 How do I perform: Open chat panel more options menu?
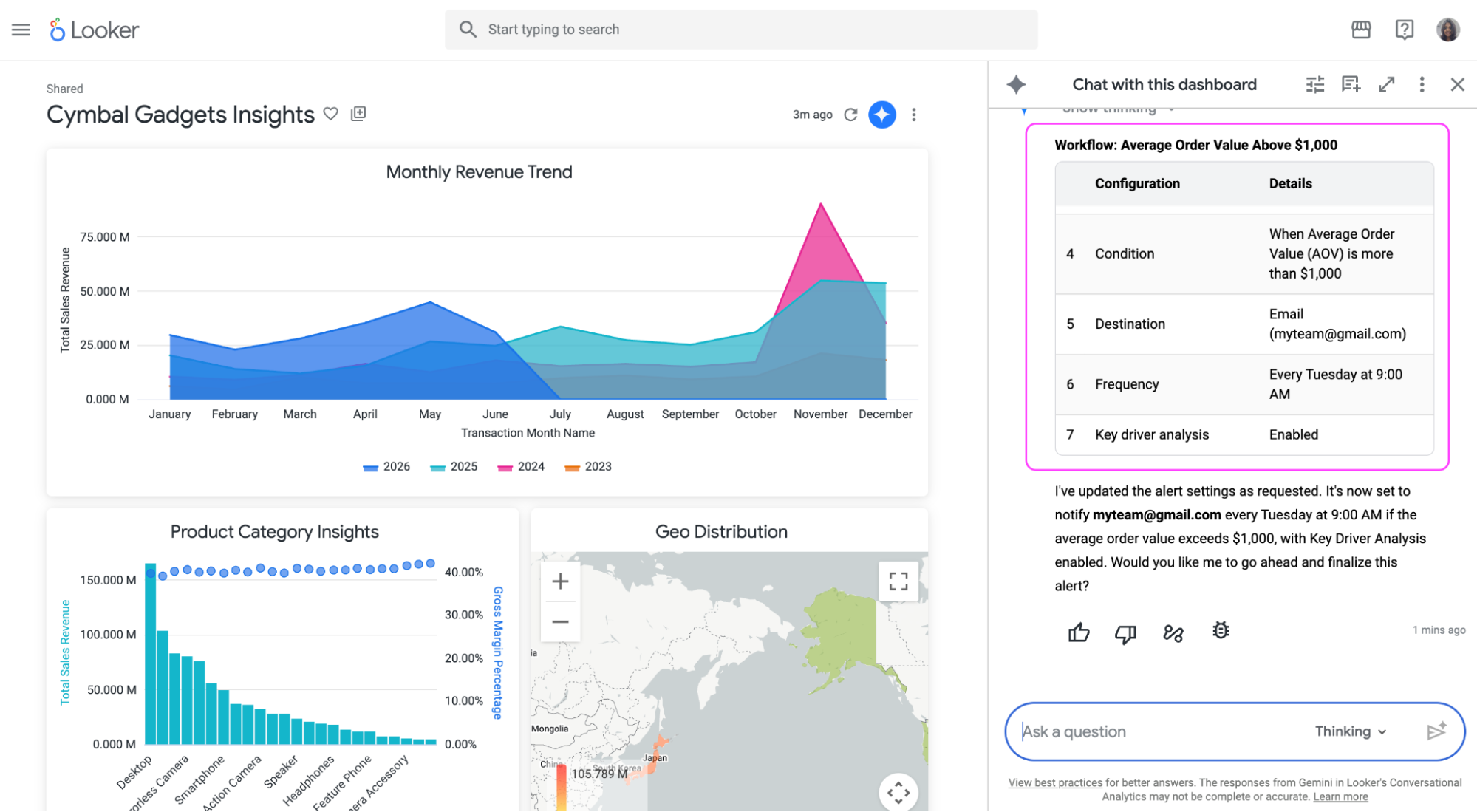1422,84
